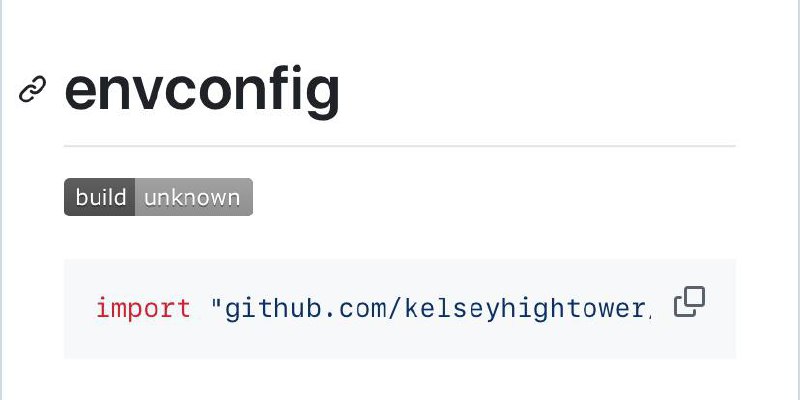Open the build unknown status badge

point(158,197)
